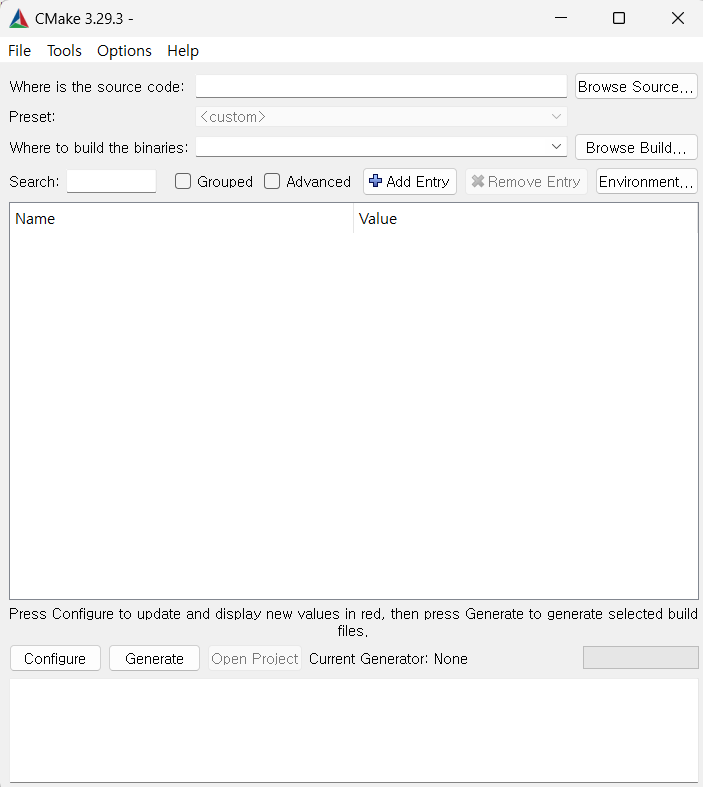The width and height of the screenshot is (703, 787).
Task: Focus the Search input field
Action: 111,181
